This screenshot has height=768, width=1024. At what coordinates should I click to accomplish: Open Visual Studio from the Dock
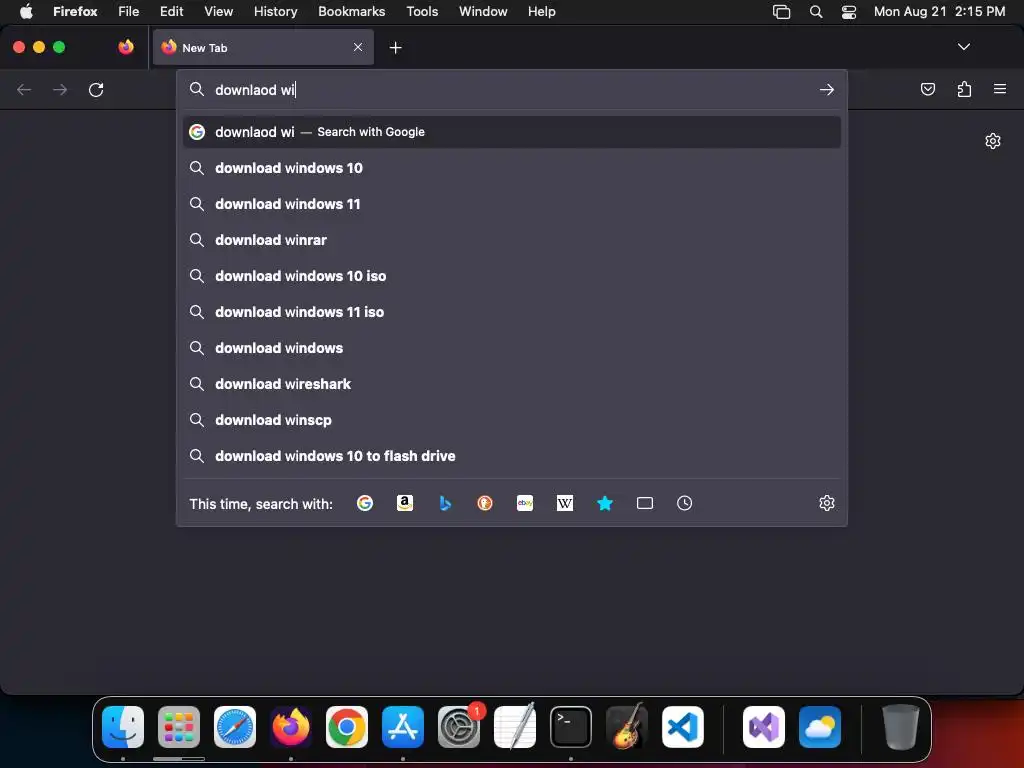pyautogui.click(x=764, y=727)
